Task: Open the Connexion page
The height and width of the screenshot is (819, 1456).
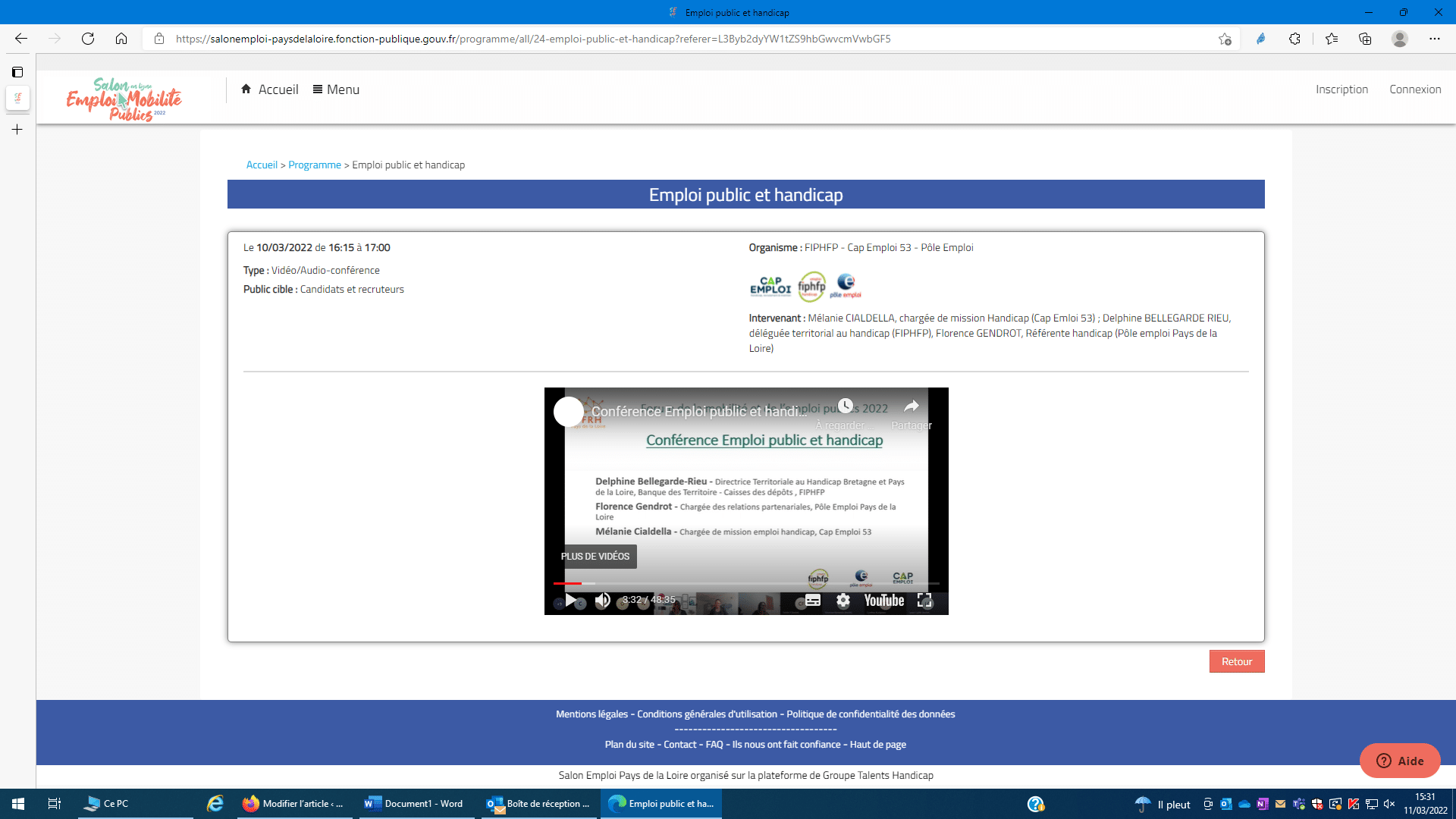Action: click(1415, 89)
